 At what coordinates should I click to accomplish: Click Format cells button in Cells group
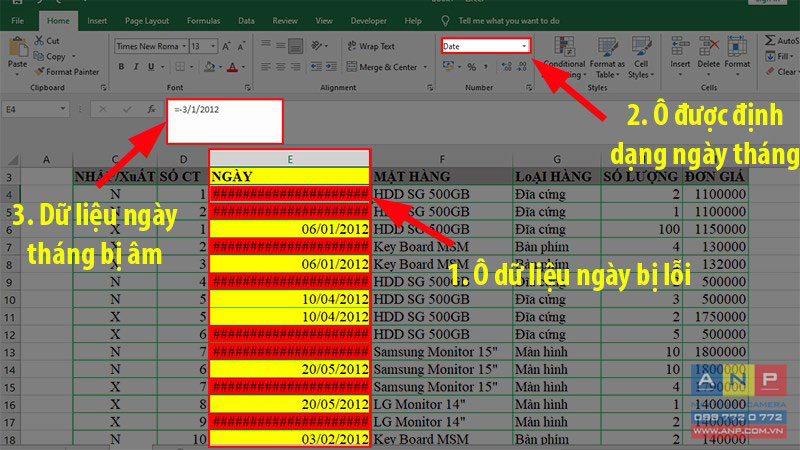(x=737, y=56)
